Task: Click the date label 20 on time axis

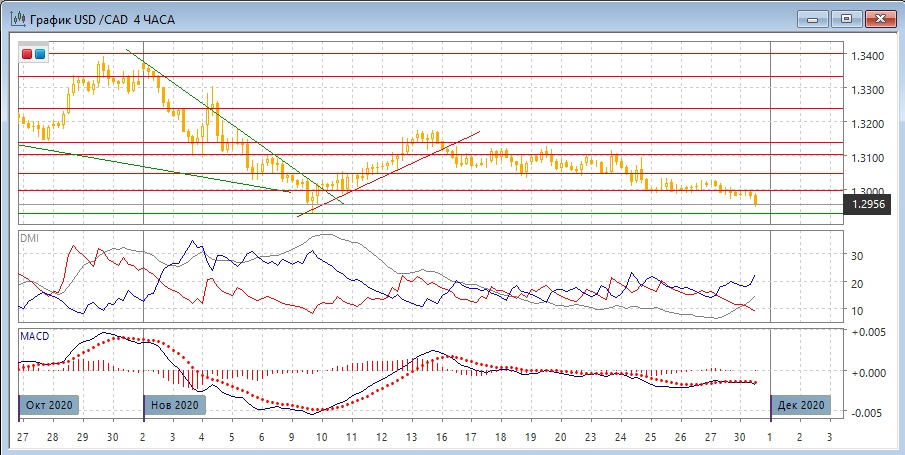Action: pos(561,436)
